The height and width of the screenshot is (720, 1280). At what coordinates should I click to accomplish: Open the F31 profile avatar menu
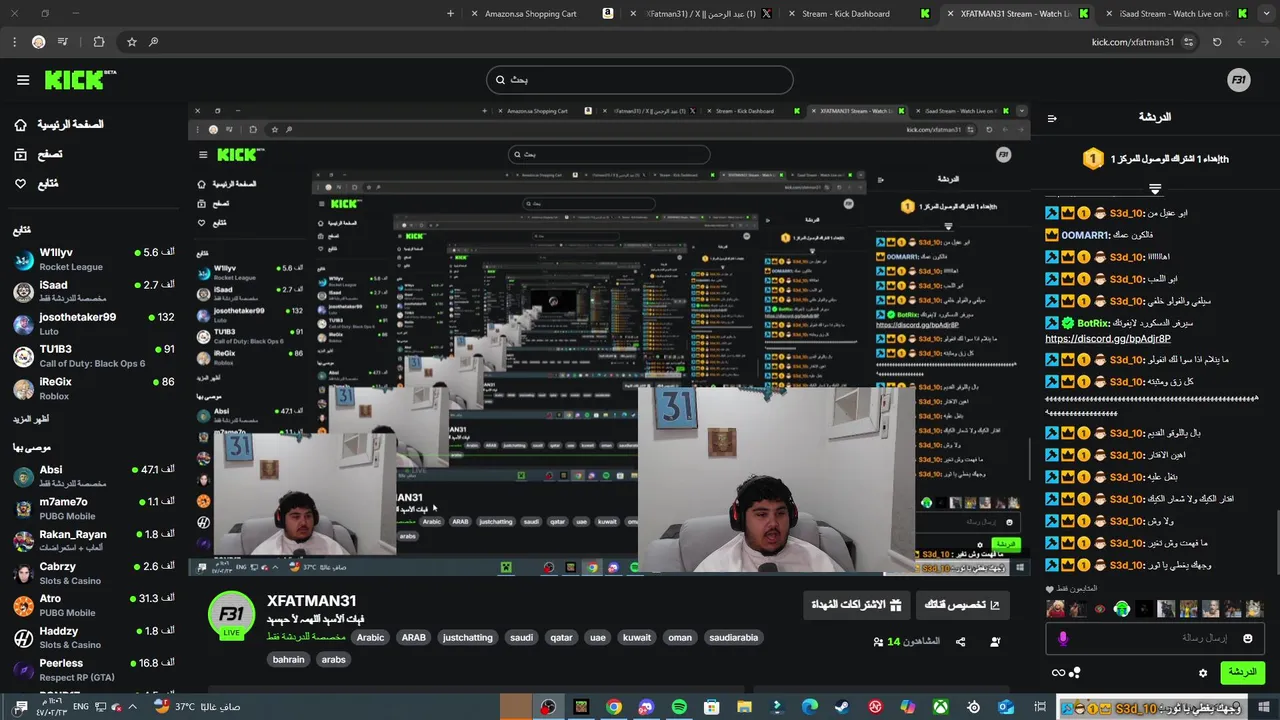[x=1239, y=80]
